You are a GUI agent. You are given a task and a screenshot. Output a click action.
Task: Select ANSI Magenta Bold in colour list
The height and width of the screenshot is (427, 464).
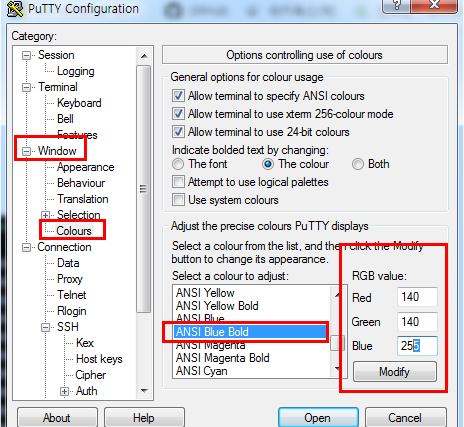pyautogui.click(x=251, y=358)
